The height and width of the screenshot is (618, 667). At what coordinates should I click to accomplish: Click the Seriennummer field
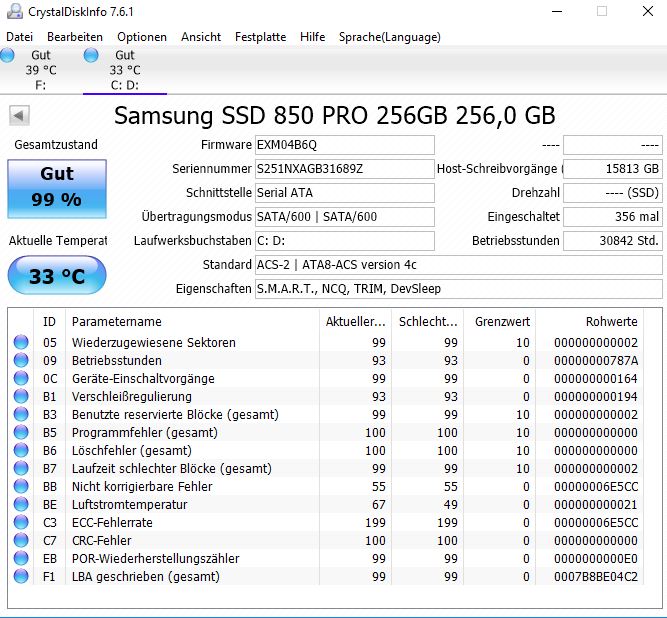point(345,169)
